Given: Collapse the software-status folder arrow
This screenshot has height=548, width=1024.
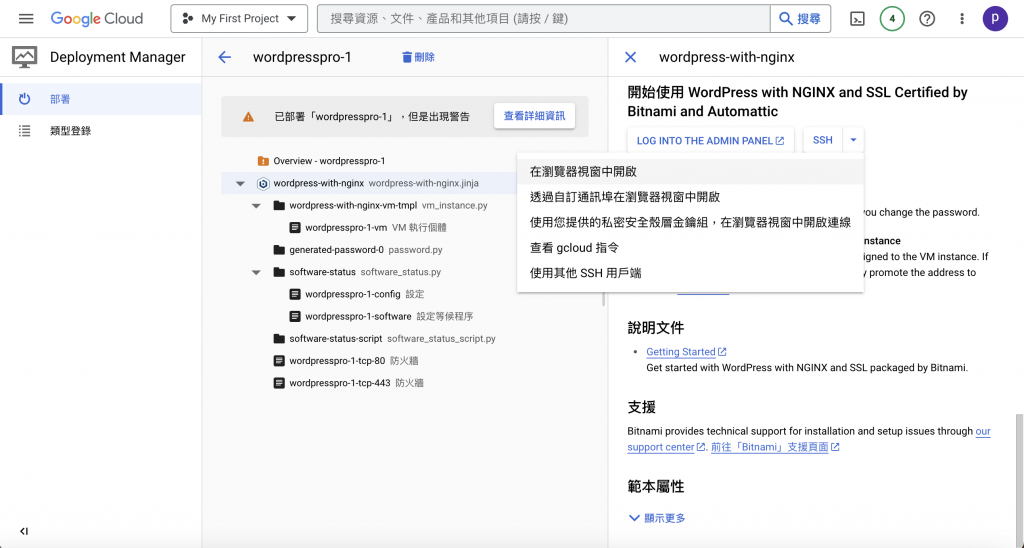Looking at the screenshot, I should pyautogui.click(x=257, y=272).
